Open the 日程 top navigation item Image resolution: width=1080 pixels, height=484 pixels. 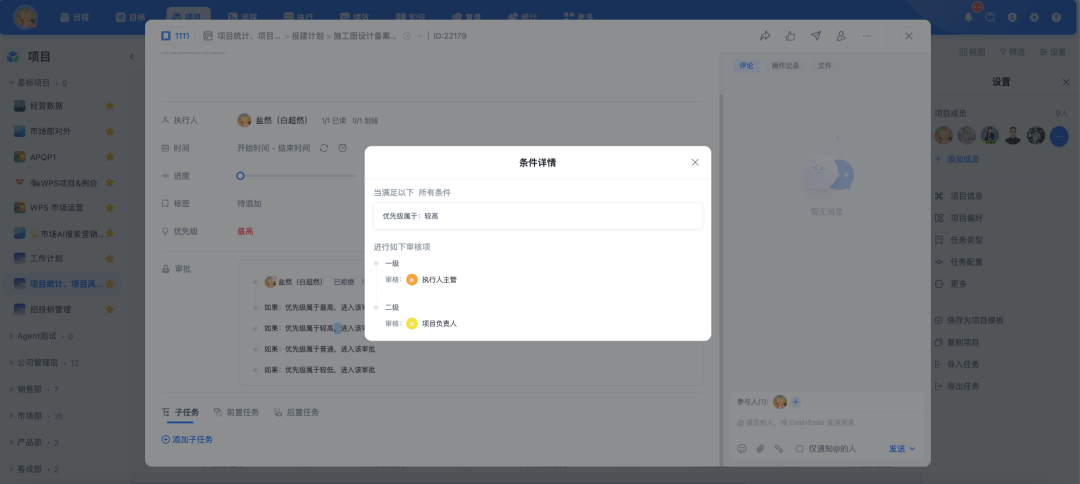[74, 17]
